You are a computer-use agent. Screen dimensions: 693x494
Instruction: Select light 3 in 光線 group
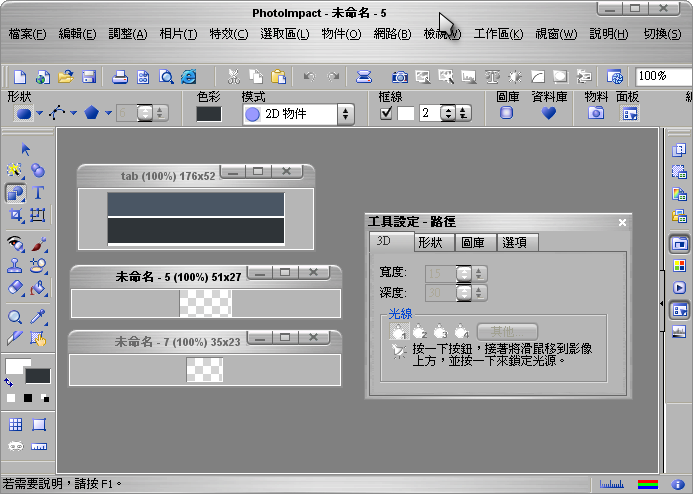(x=441, y=331)
